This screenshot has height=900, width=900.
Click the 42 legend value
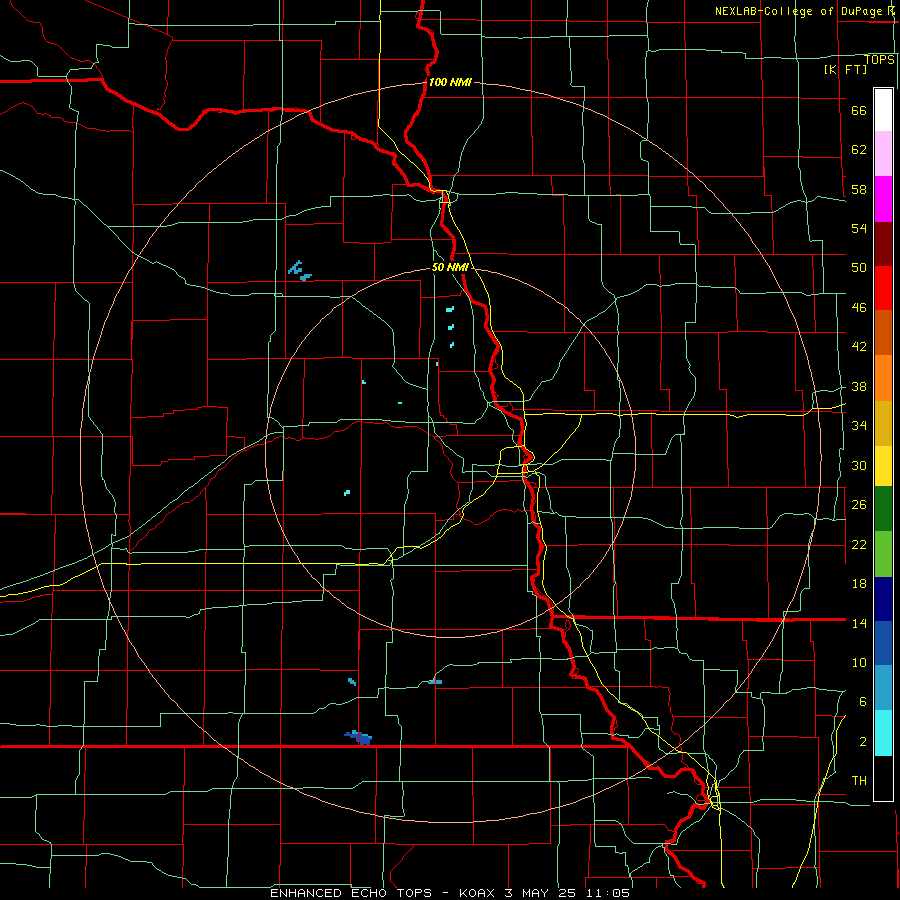[x=859, y=347]
